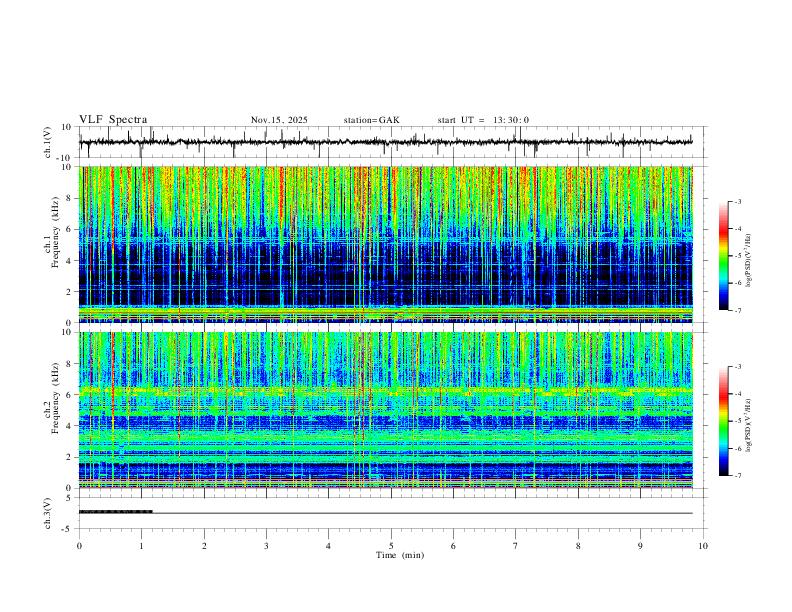Click the time axis tick label "5"
This screenshot has width=792, height=612.
391,546
